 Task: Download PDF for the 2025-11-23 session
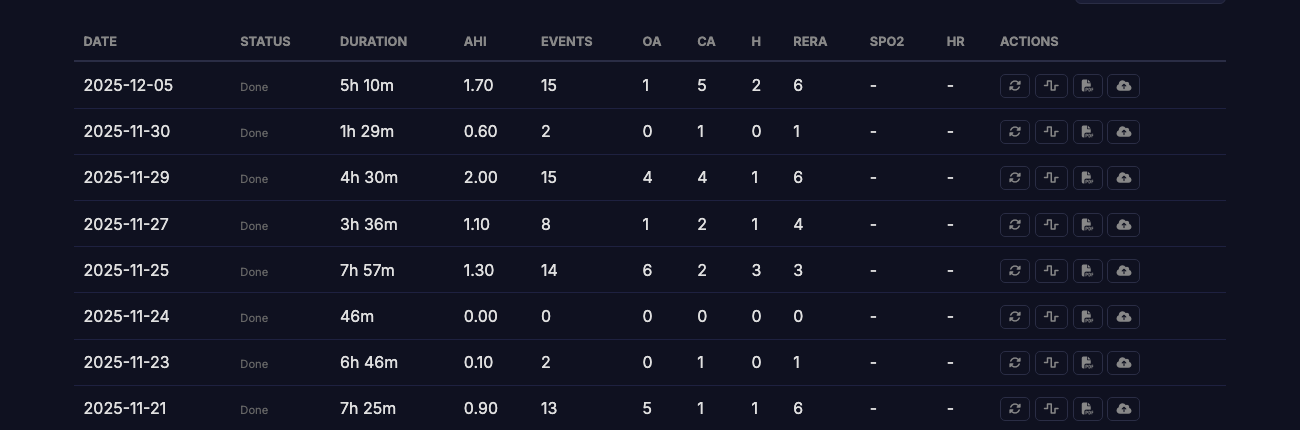tap(1088, 363)
